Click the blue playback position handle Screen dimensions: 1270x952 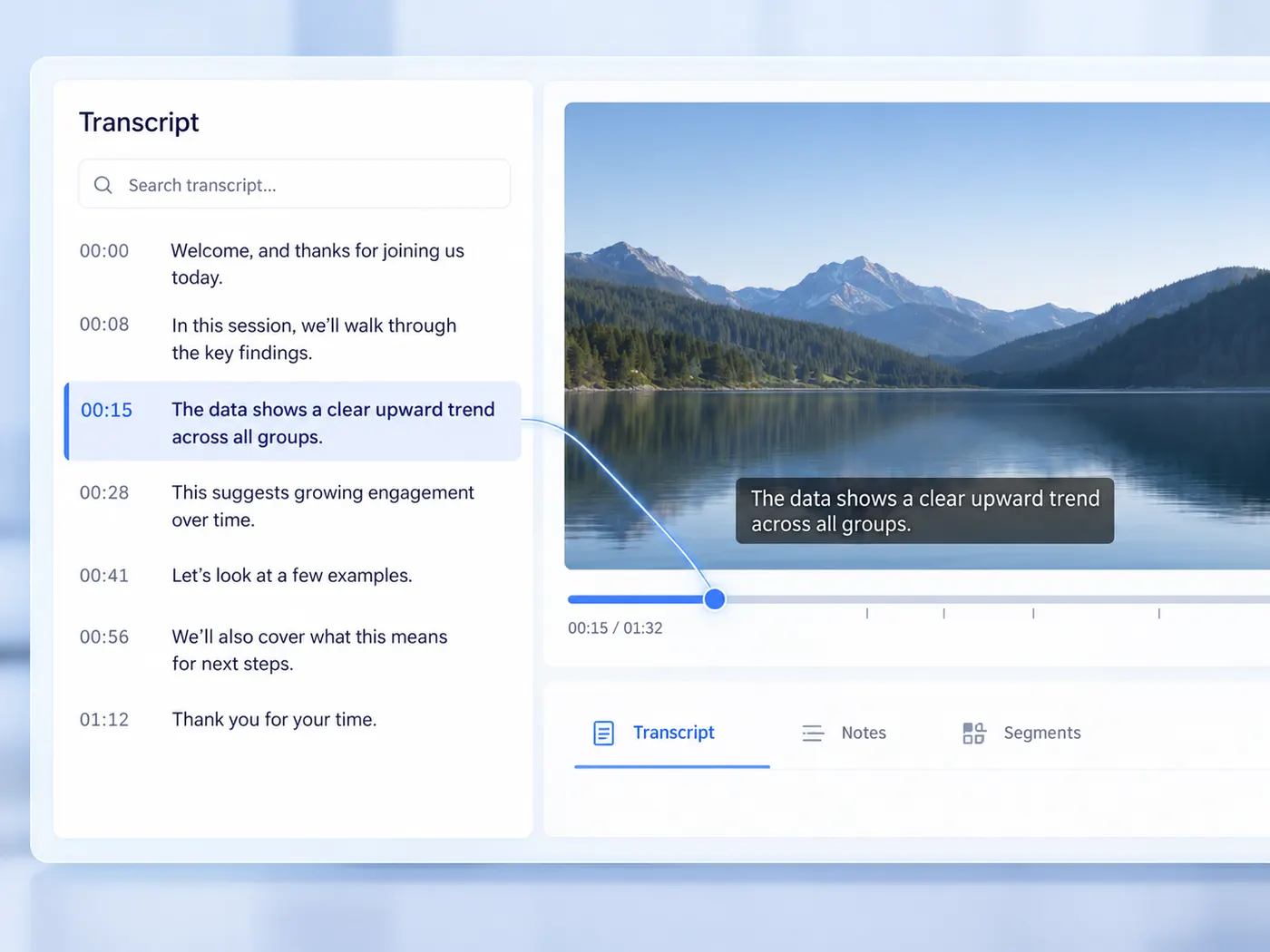(x=715, y=598)
